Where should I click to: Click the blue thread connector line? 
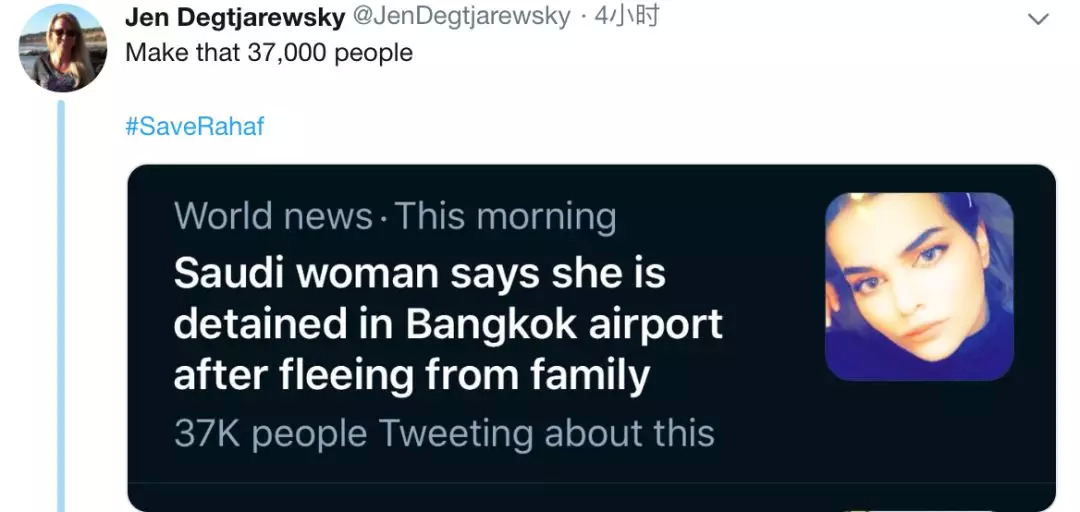pyautogui.click(x=62, y=300)
